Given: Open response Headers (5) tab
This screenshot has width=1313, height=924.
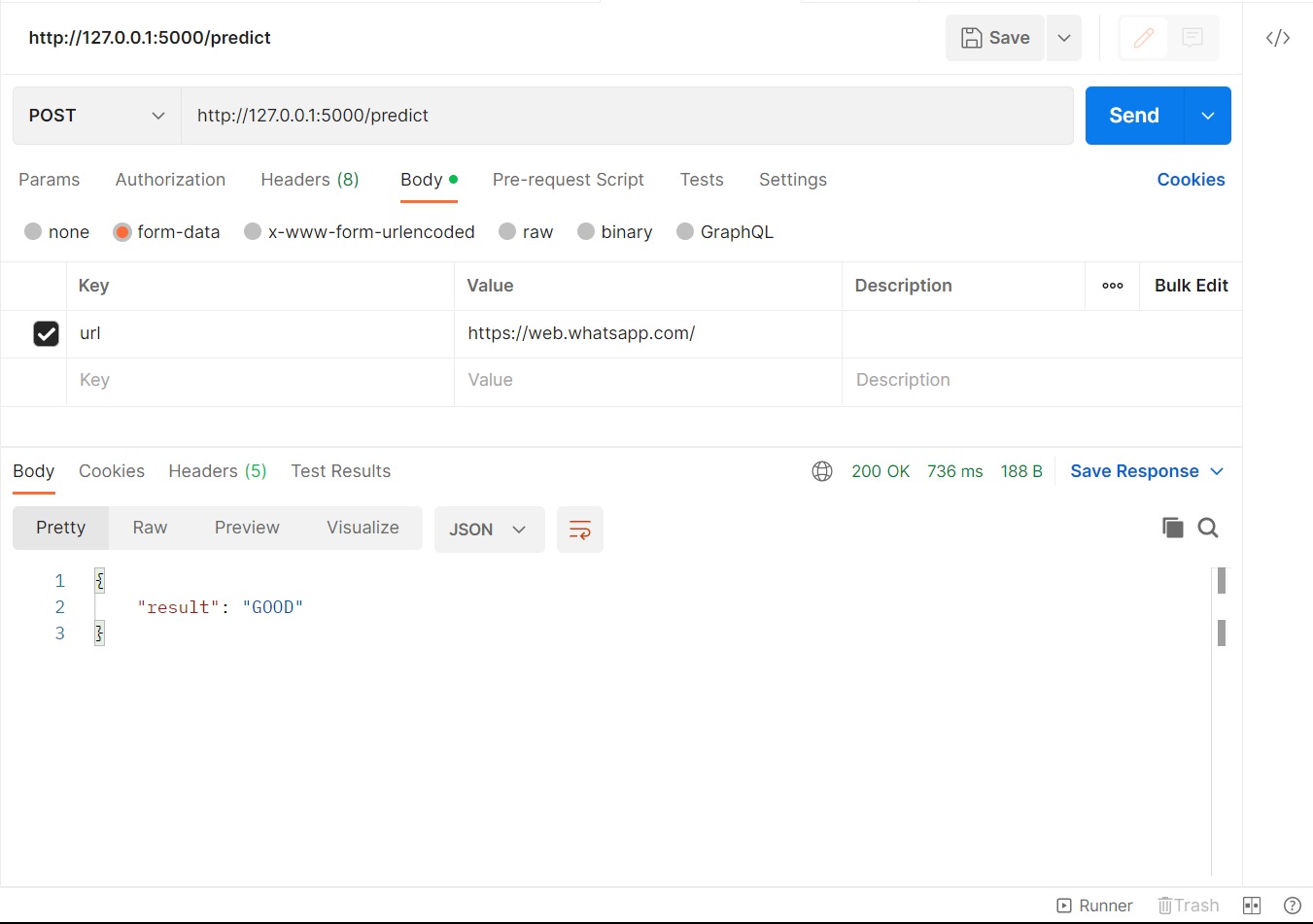Looking at the screenshot, I should point(218,471).
